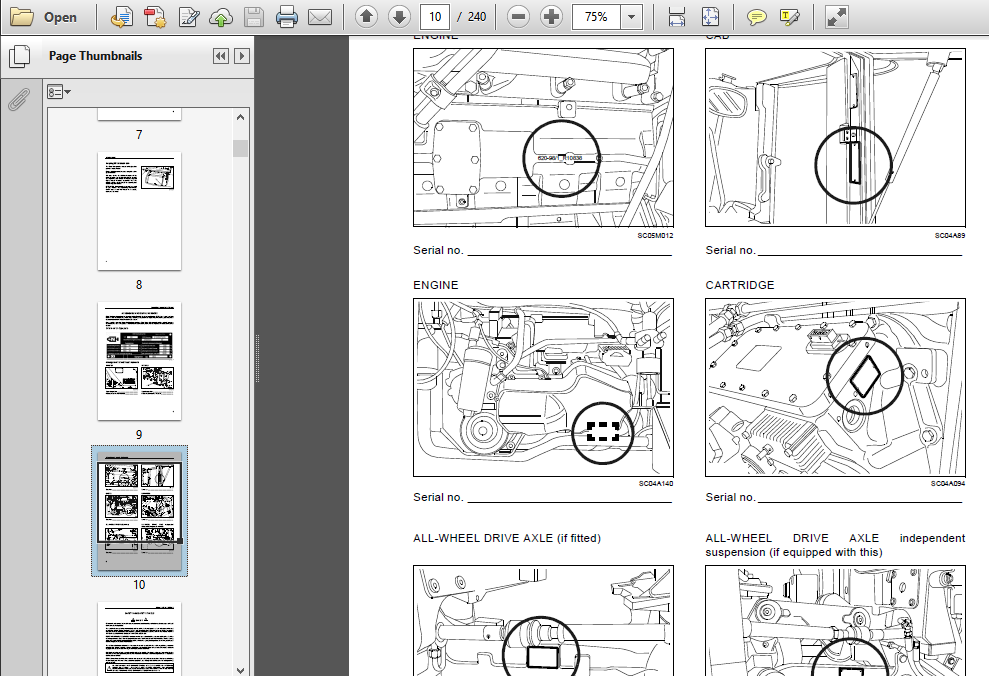Click the convert to PDF toolbar icon
The height and width of the screenshot is (676, 989).
pos(121,17)
